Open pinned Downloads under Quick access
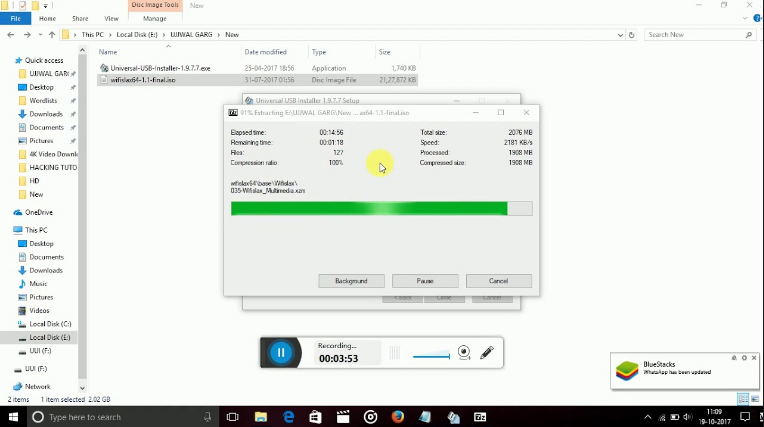This screenshot has width=764, height=427. [46, 114]
